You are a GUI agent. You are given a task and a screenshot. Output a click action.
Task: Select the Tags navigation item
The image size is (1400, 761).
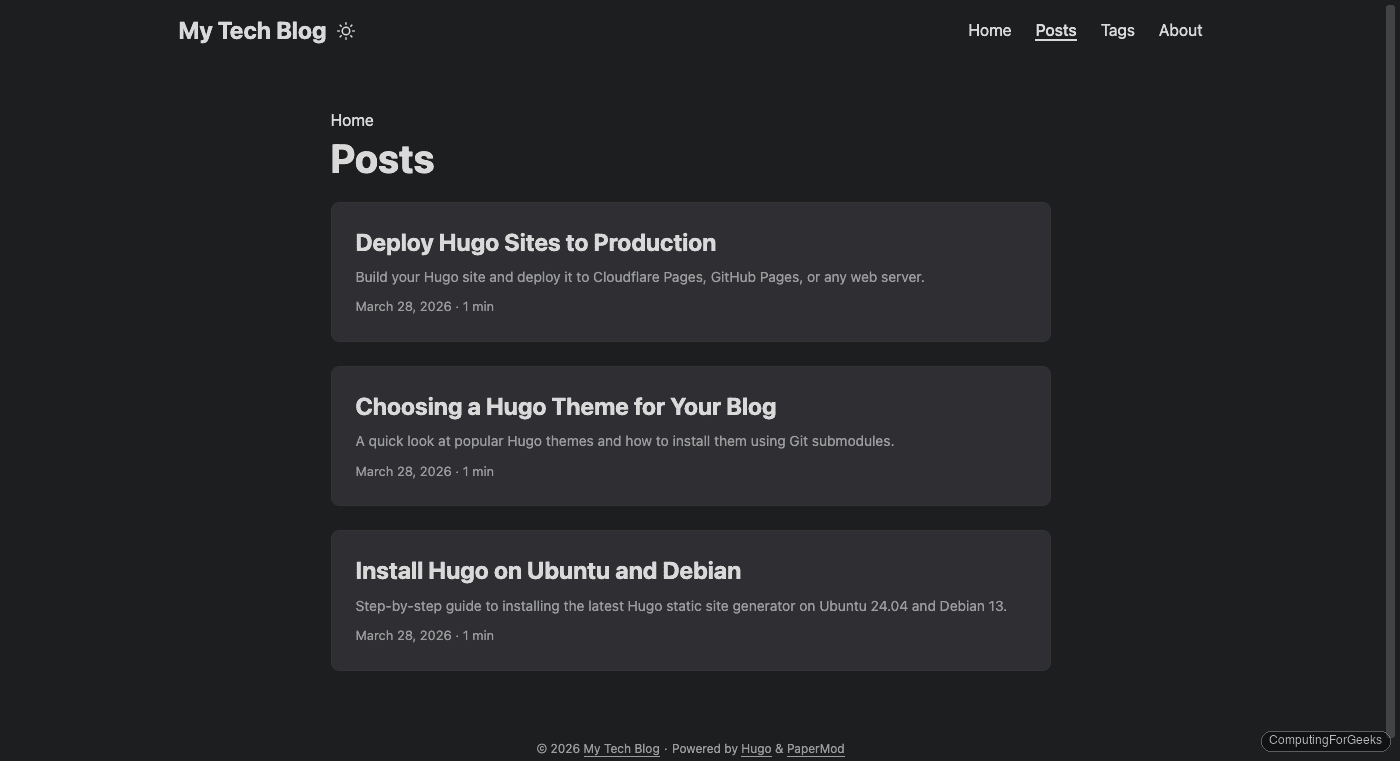coord(1118,30)
